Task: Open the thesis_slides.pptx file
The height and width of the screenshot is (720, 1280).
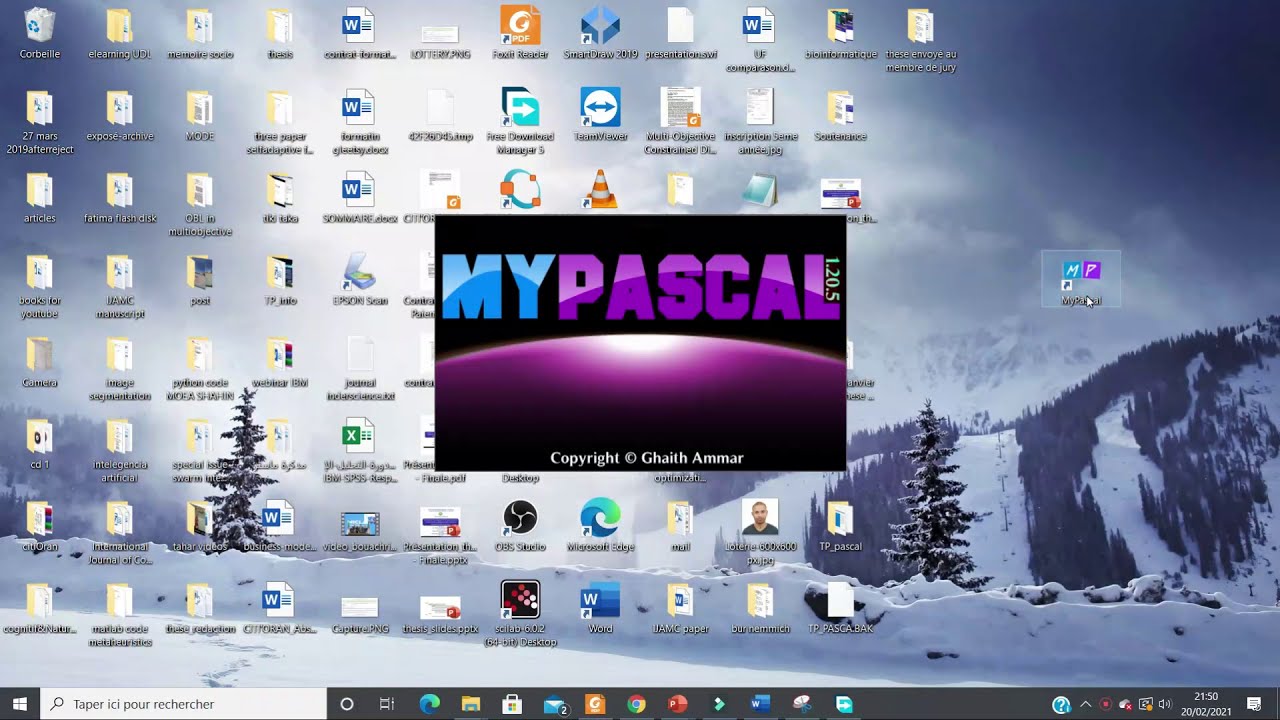Action: [x=440, y=613]
